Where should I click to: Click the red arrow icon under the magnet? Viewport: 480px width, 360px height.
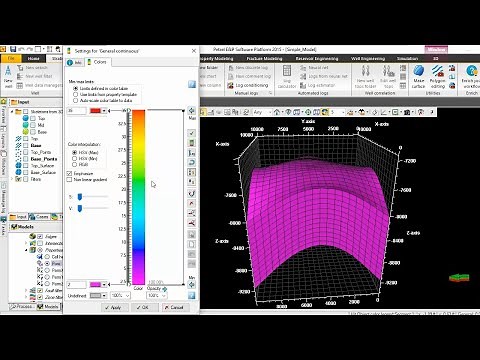[x=192, y=203]
